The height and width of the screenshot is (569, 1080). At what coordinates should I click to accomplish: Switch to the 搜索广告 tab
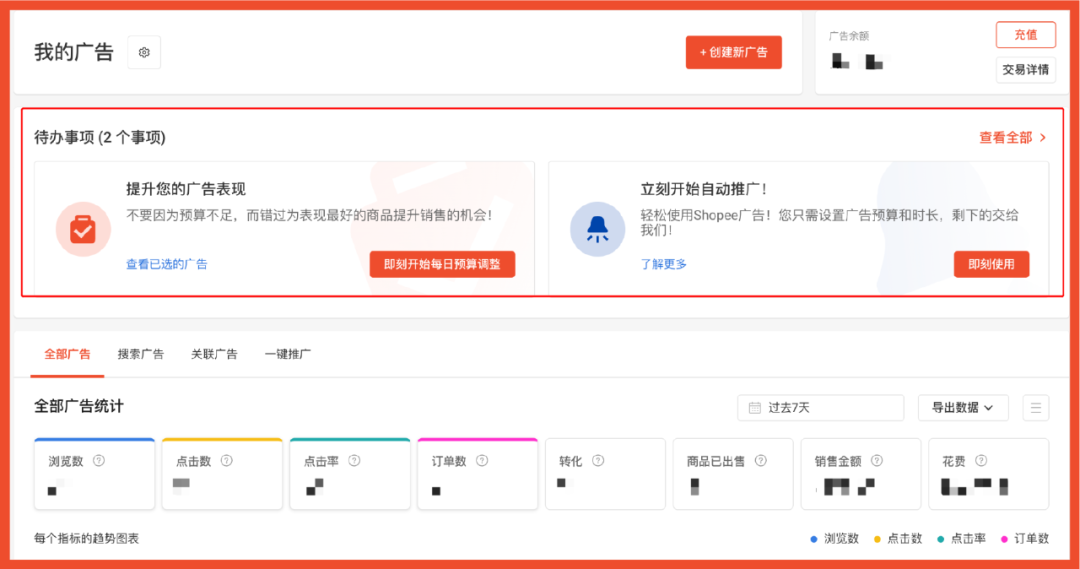click(141, 354)
